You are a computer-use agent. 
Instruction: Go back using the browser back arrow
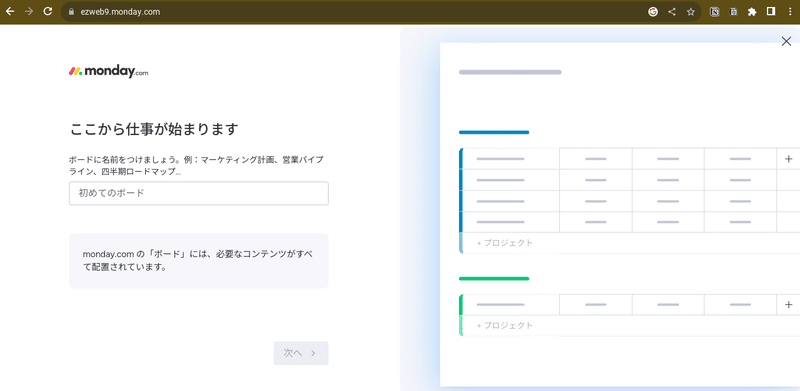(x=10, y=12)
